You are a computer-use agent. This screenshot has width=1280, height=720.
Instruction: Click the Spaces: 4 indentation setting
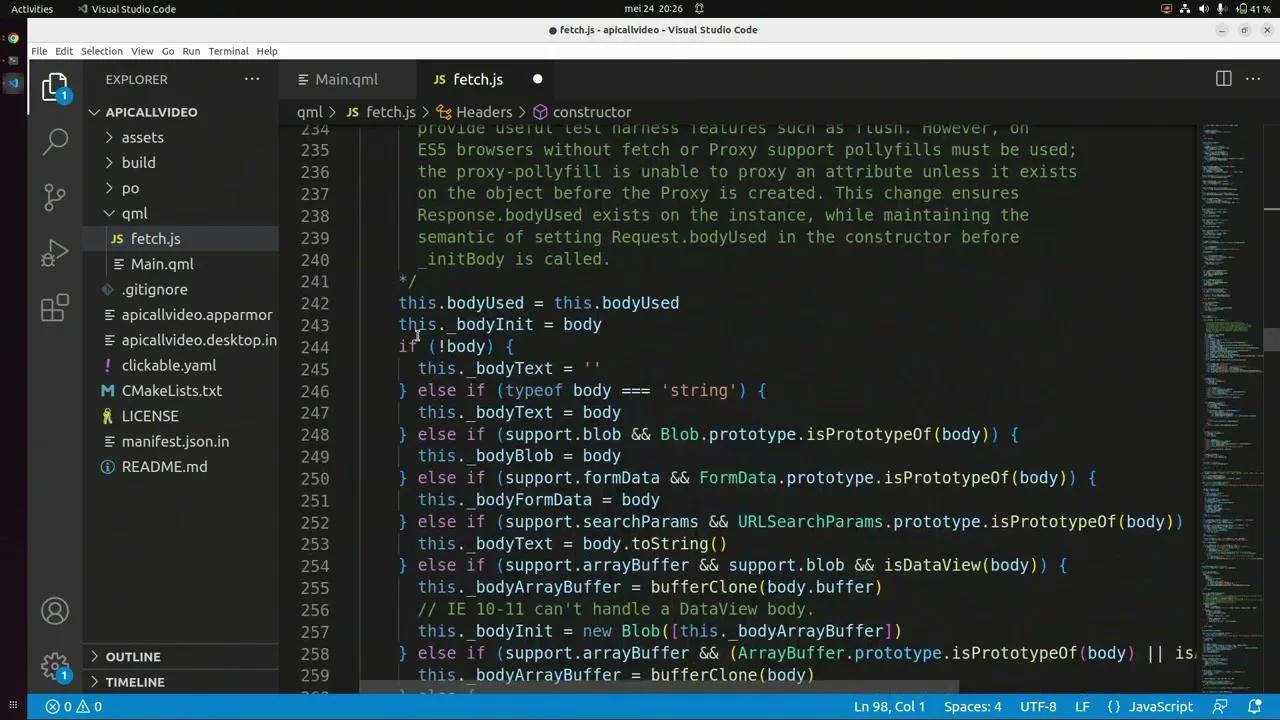972,707
